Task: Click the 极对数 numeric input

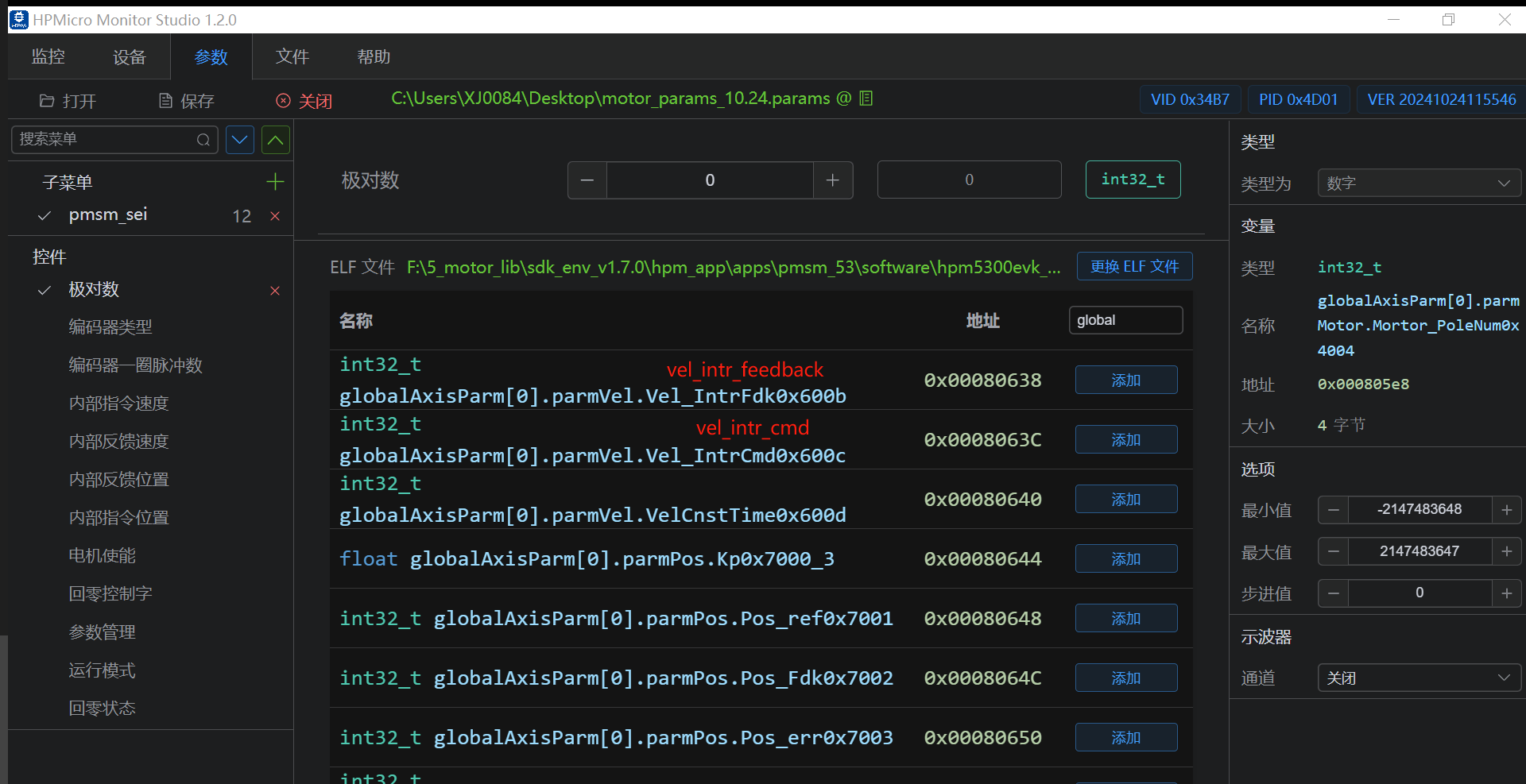Action: coord(710,180)
